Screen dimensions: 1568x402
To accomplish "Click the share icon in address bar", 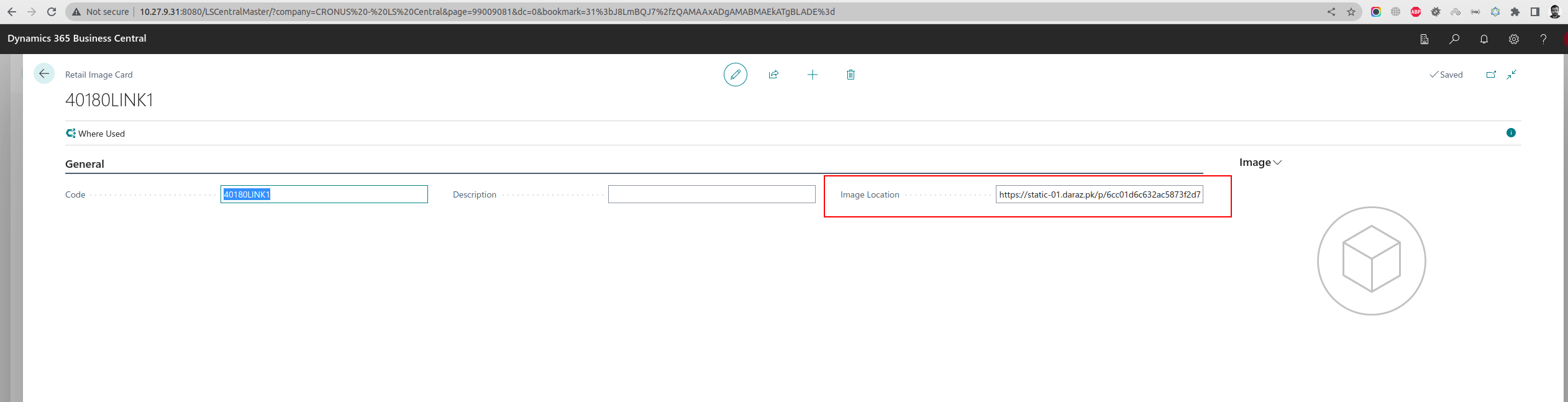I will click(x=1331, y=12).
